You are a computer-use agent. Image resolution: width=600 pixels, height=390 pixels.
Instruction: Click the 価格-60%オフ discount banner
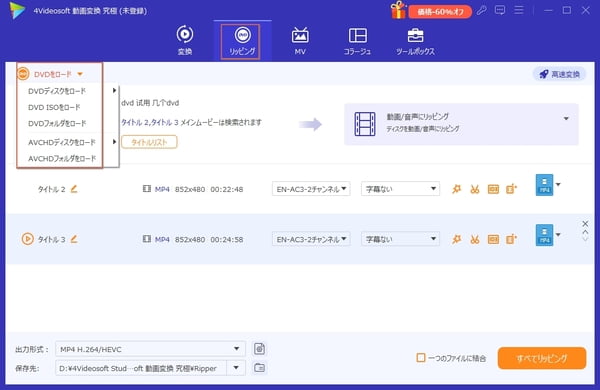[x=440, y=12]
